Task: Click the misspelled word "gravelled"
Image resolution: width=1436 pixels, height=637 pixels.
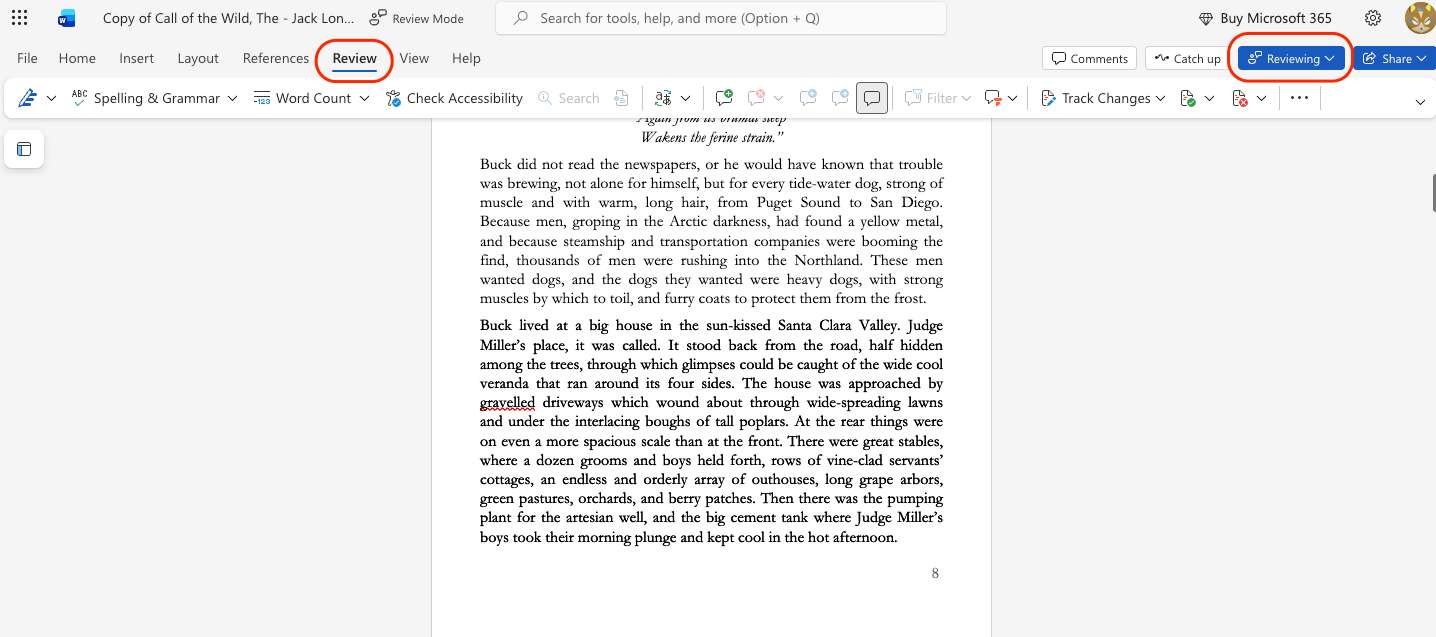Action: [507, 402]
